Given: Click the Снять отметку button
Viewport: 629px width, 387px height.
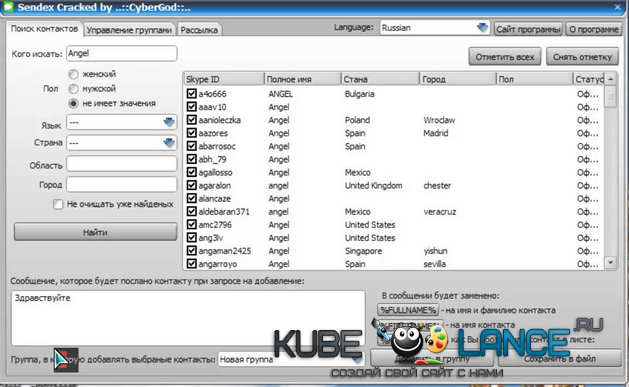Looking at the screenshot, I should (x=582, y=57).
